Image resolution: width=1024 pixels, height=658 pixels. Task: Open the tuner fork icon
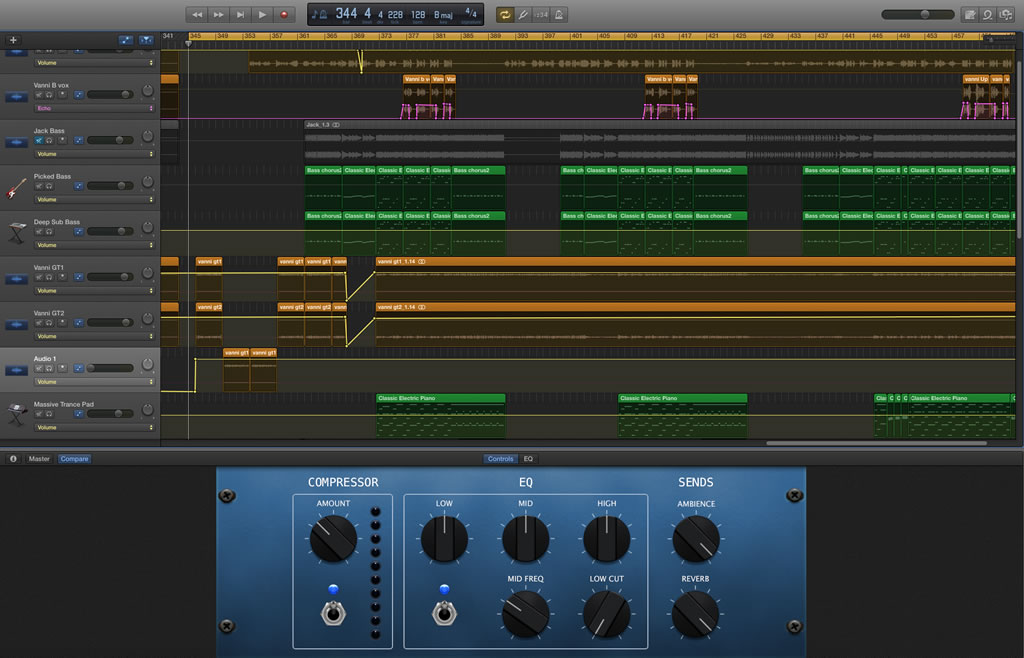click(x=523, y=14)
